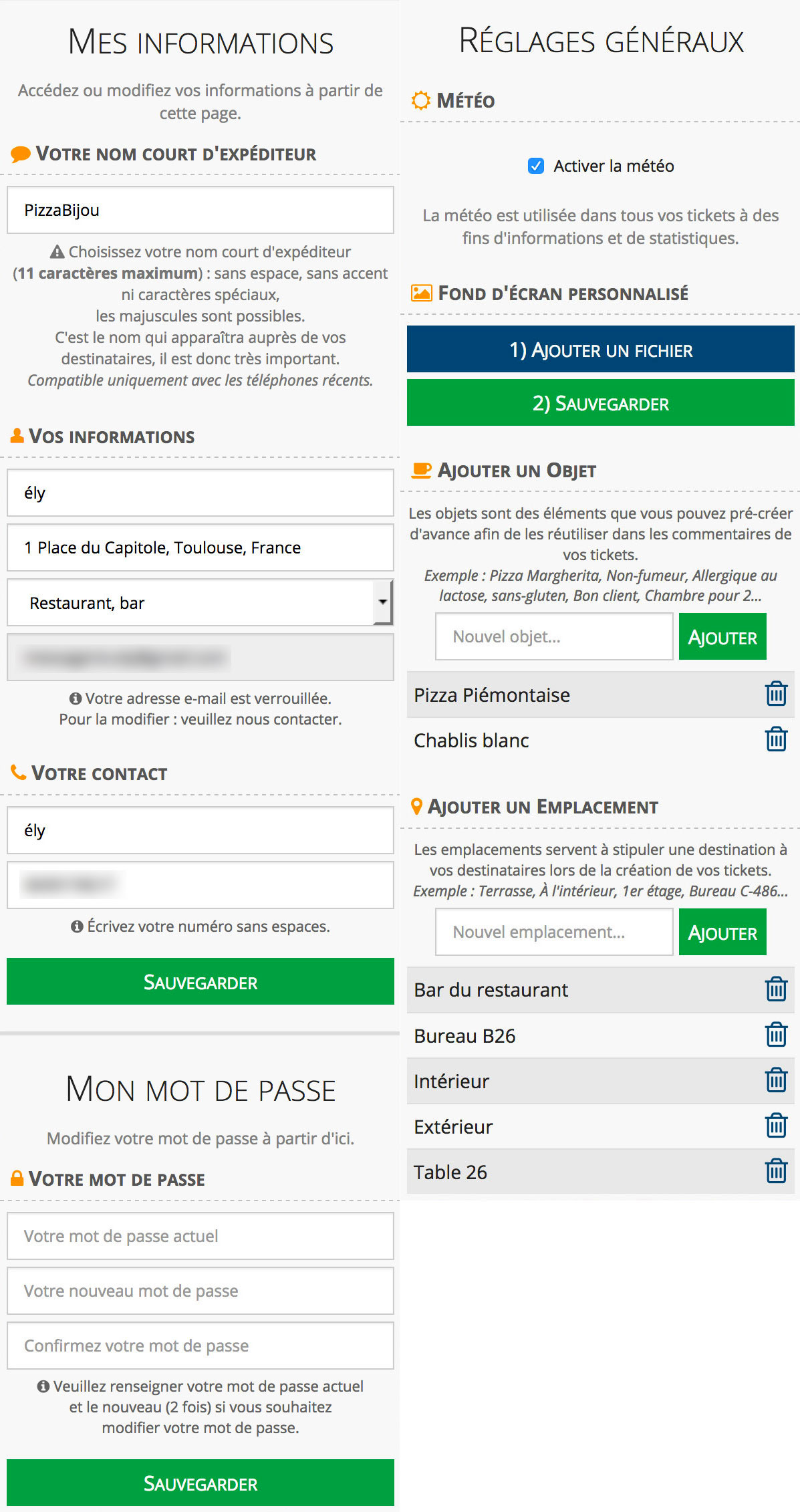Click trash icon for Intérieur

click(776, 1080)
